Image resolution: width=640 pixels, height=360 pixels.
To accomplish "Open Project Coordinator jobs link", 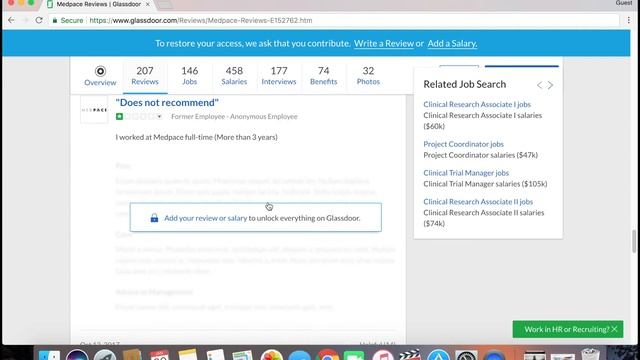I will [x=463, y=144].
